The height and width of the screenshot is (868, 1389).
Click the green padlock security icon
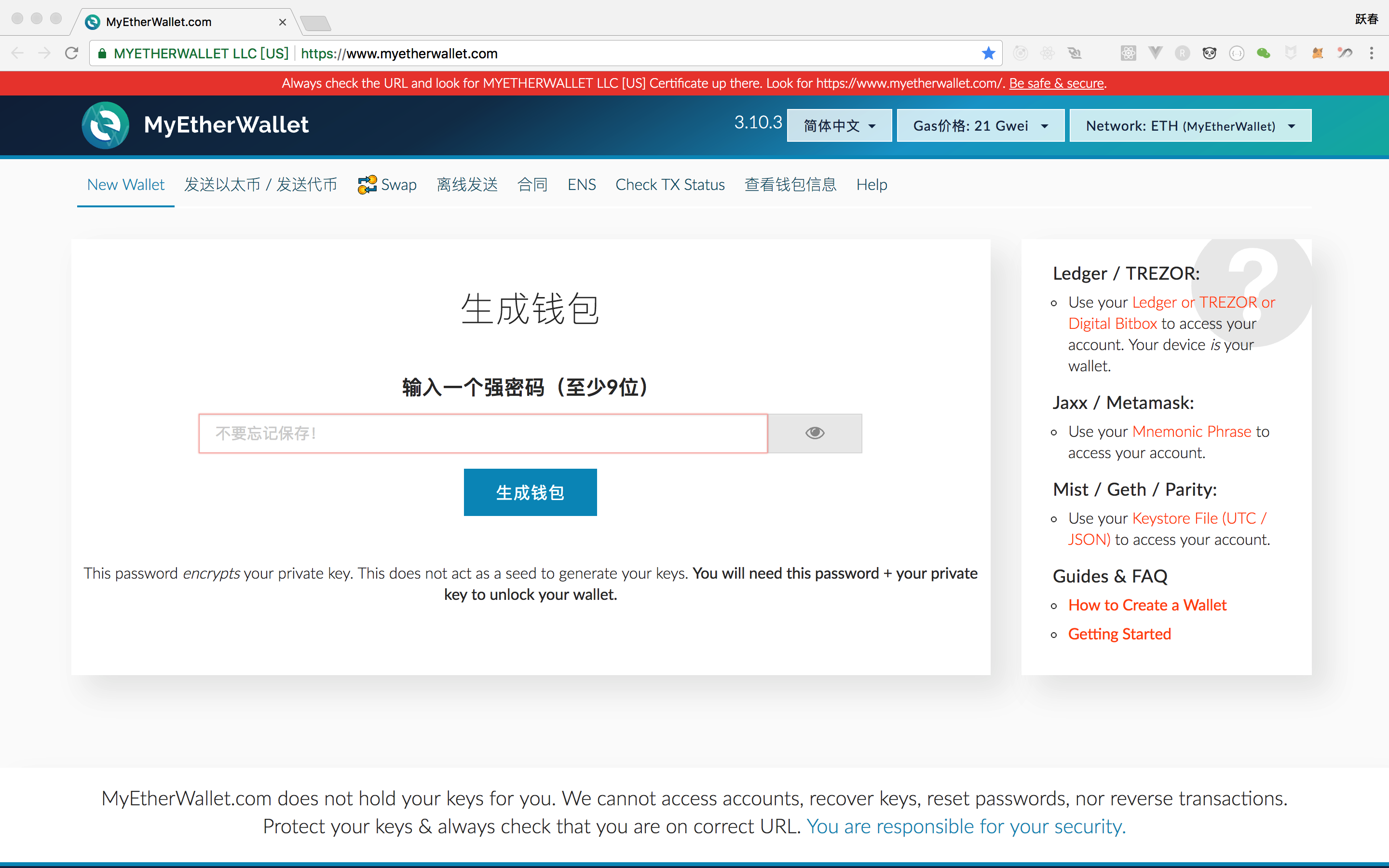(102, 54)
